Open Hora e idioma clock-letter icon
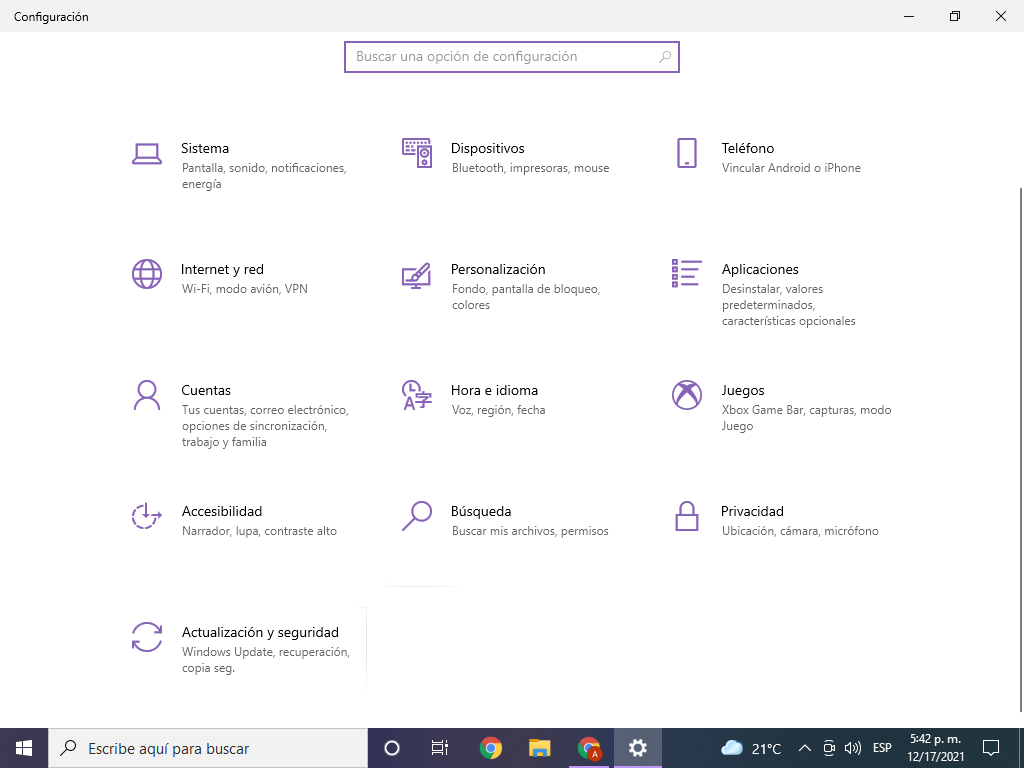The height and width of the screenshot is (768, 1024). (x=417, y=395)
